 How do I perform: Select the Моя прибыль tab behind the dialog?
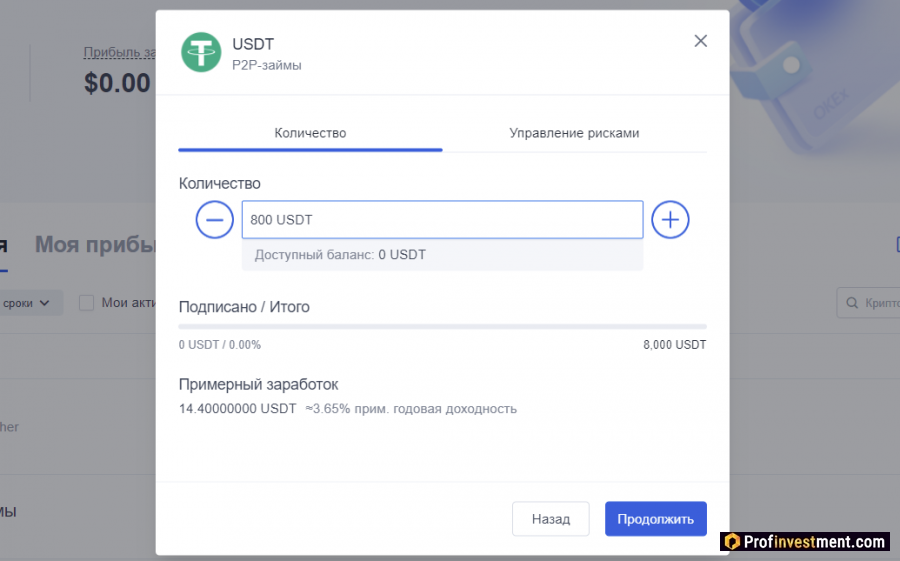[x=95, y=245]
